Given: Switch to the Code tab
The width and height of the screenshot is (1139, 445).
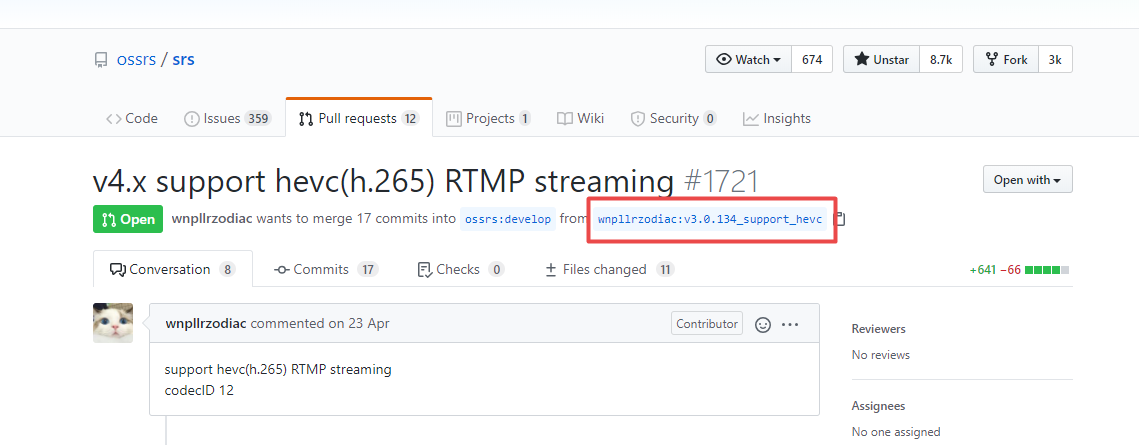Looking at the screenshot, I should (131, 118).
